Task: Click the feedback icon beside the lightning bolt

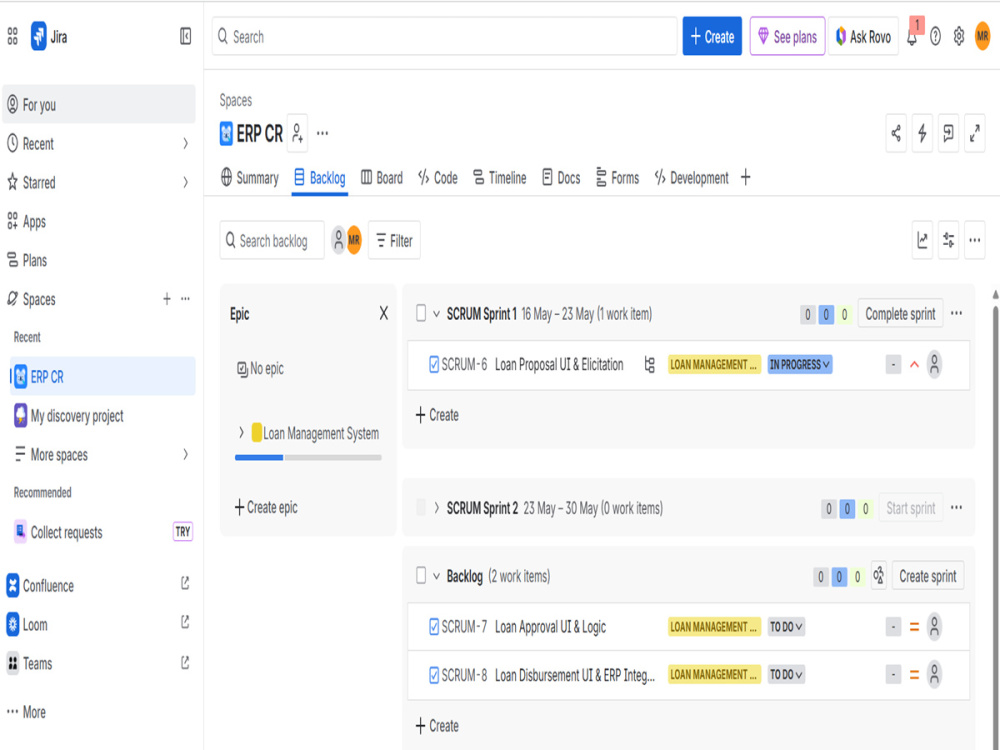Action: pyautogui.click(x=948, y=133)
